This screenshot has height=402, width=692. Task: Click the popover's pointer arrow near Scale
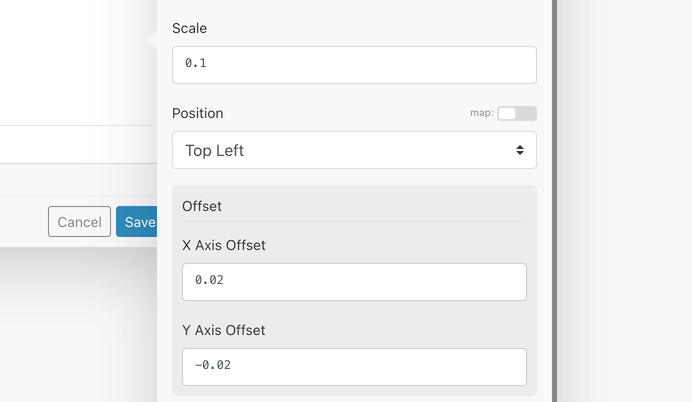152,40
